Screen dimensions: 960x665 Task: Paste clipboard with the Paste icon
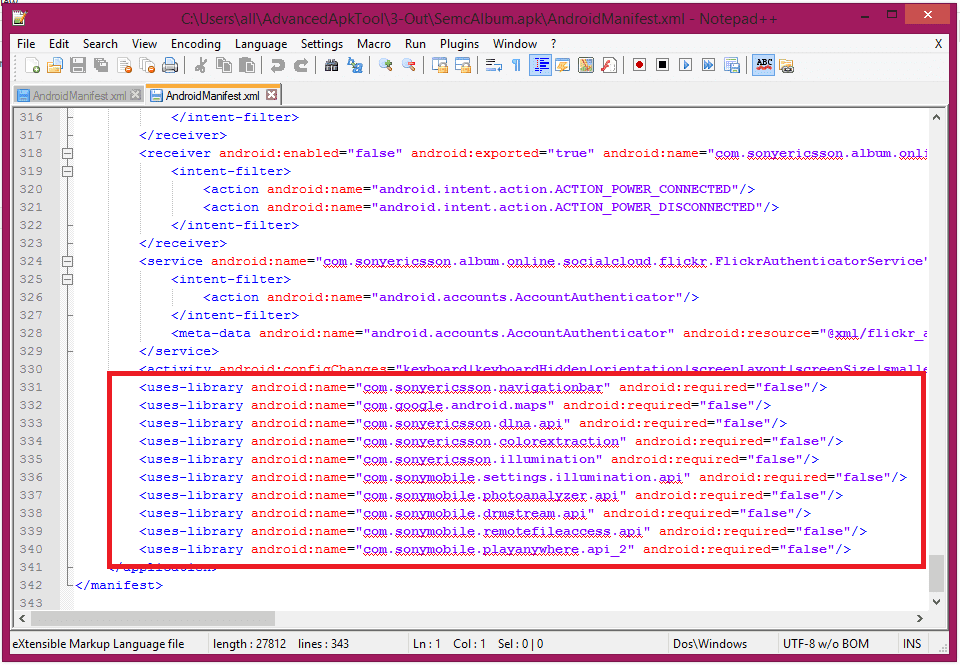pyautogui.click(x=247, y=65)
